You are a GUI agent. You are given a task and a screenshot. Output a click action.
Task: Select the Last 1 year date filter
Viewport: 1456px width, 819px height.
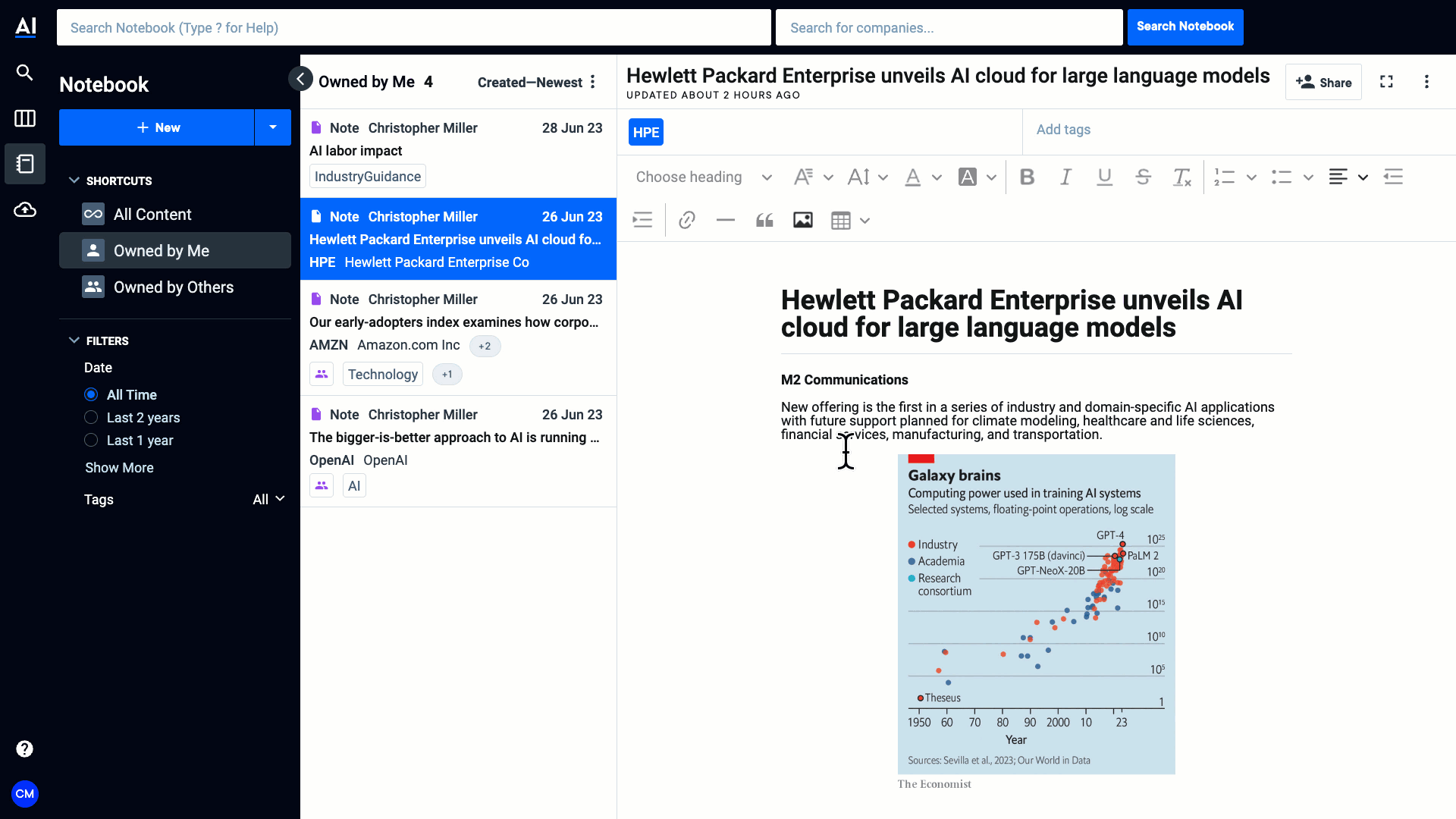point(91,441)
